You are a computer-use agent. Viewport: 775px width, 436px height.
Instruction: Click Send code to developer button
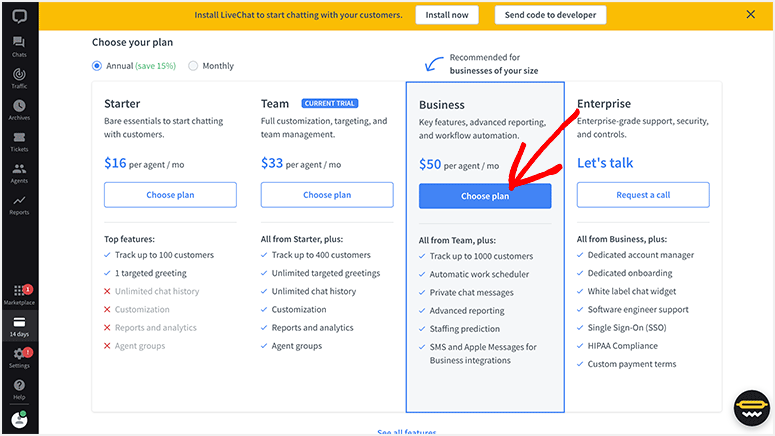coord(550,15)
